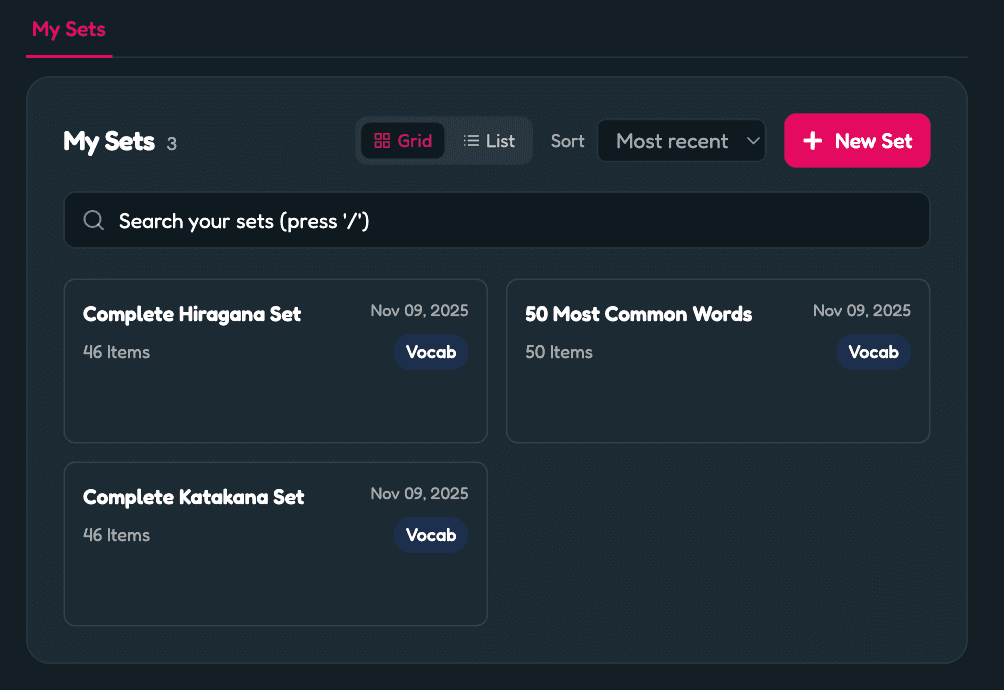
Task: Expand the sort dropdown chevron arrow
Action: point(753,141)
